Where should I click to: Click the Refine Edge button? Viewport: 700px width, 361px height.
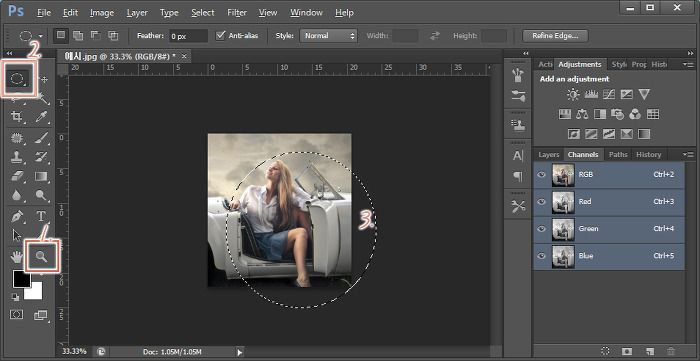click(554, 36)
